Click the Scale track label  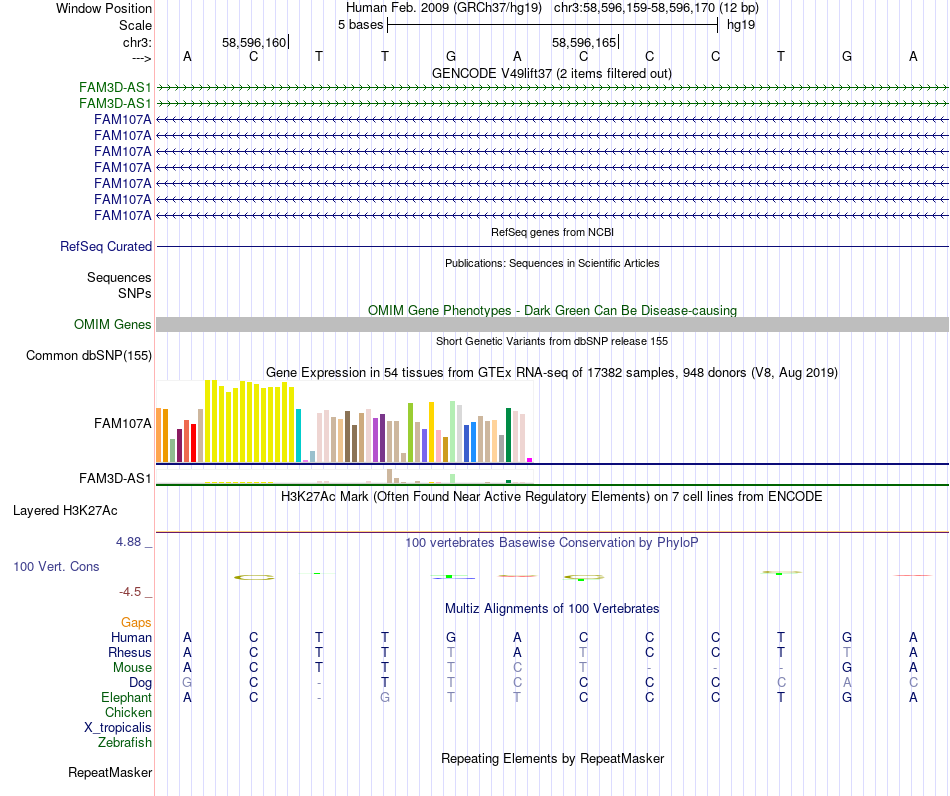pos(135,25)
